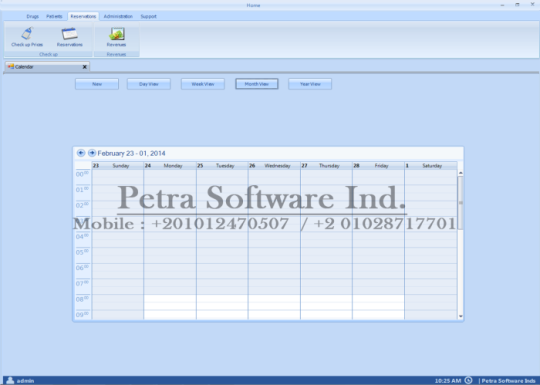Screen dimensions: 540x385
Task: Switch to Week View
Action: [203, 84]
